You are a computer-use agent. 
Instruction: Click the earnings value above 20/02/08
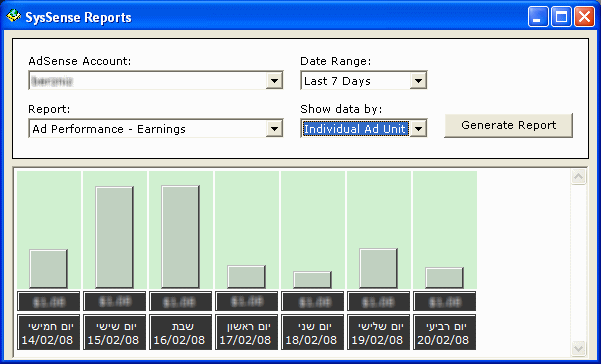pos(444,302)
